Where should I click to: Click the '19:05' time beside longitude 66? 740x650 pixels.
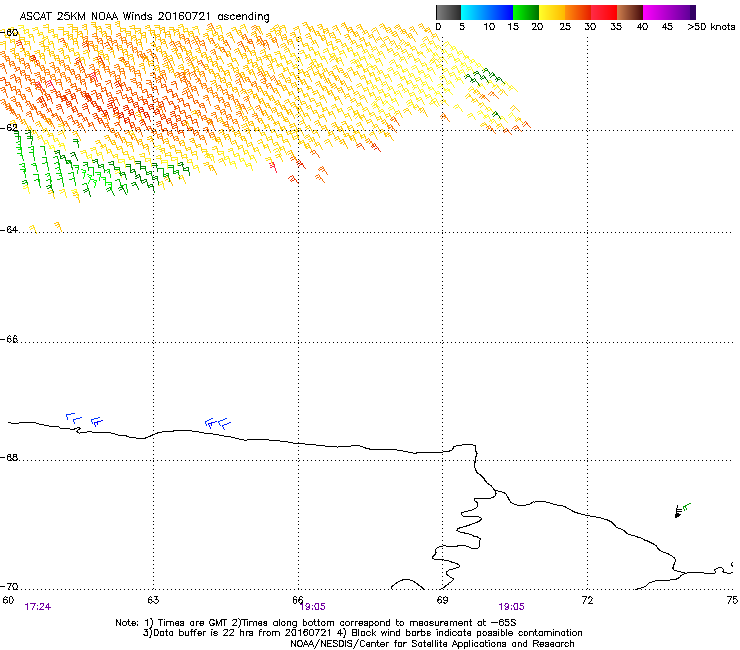[312, 607]
